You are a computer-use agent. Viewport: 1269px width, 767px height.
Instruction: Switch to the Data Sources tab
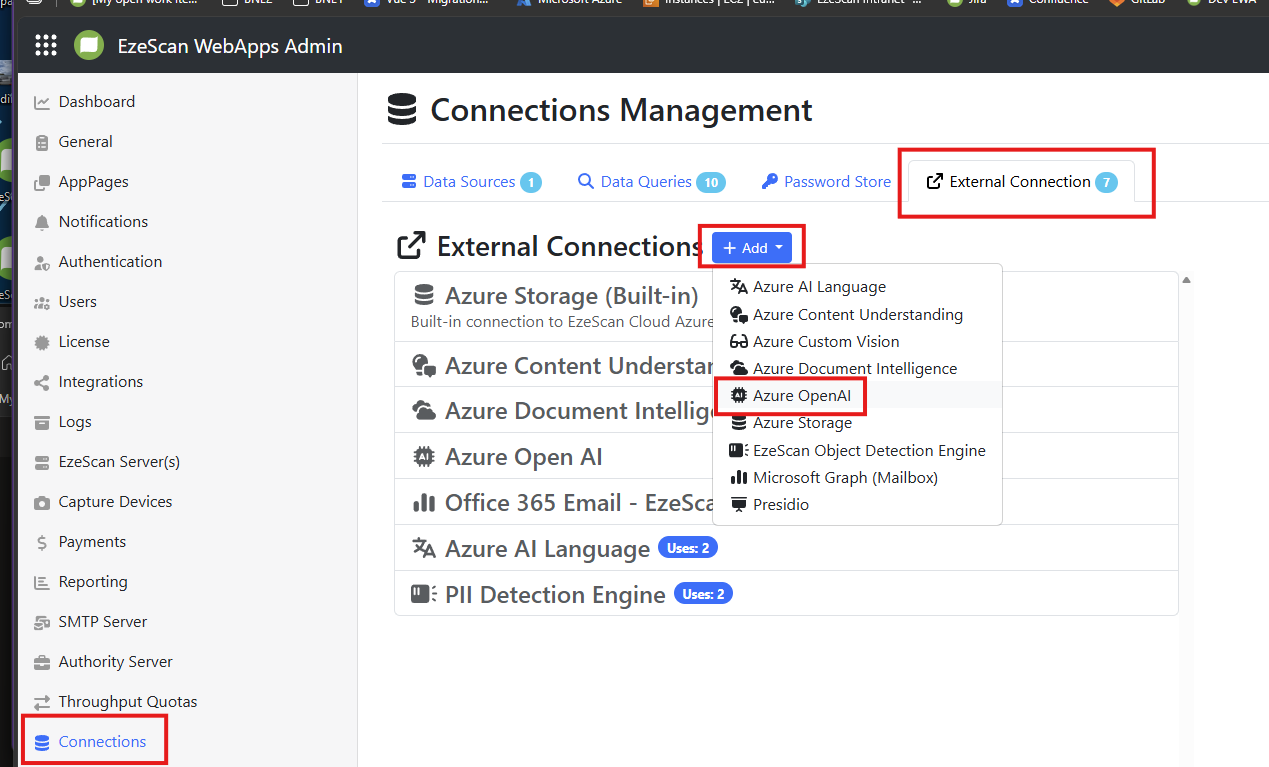coord(471,182)
